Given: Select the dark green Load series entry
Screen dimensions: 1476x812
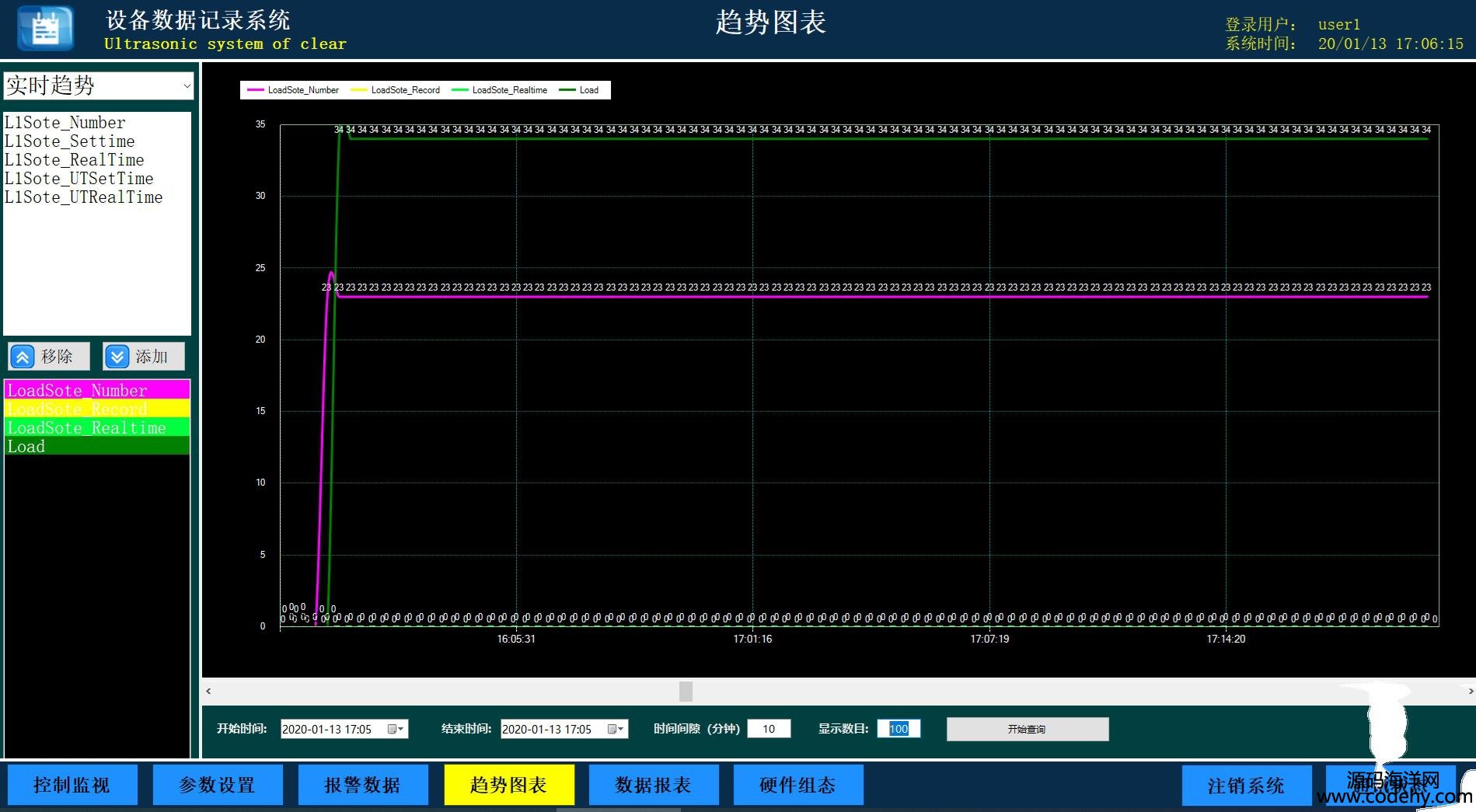Looking at the screenshot, I should [x=96, y=446].
